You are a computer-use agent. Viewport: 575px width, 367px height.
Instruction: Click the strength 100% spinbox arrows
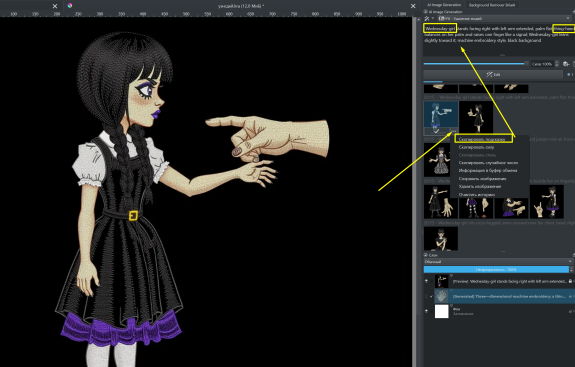pyautogui.click(x=557, y=64)
